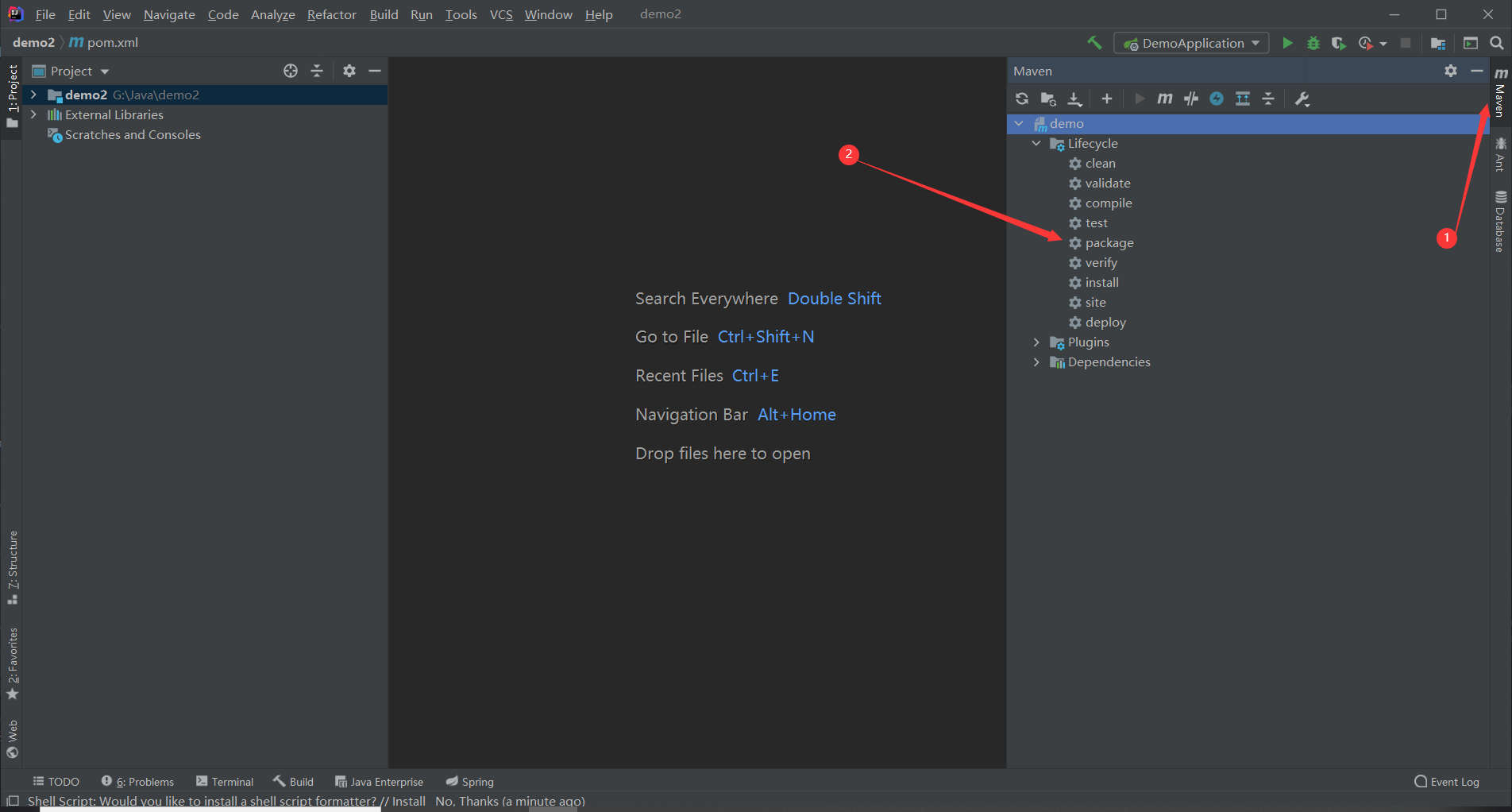1512x812 pixels.
Task: Run DemoApplication with coverage
Action: pyautogui.click(x=1339, y=43)
